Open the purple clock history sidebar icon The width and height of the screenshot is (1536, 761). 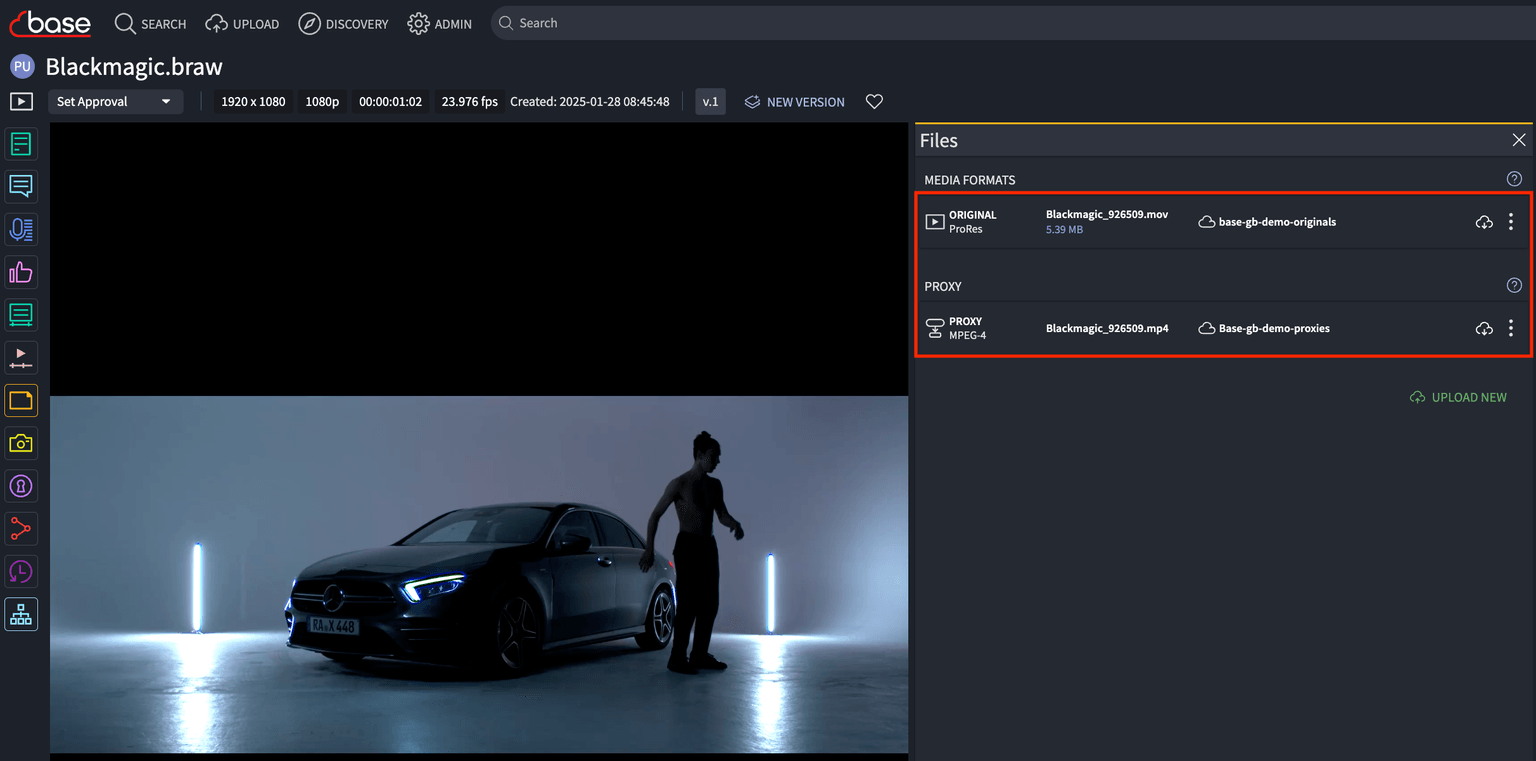click(x=21, y=572)
